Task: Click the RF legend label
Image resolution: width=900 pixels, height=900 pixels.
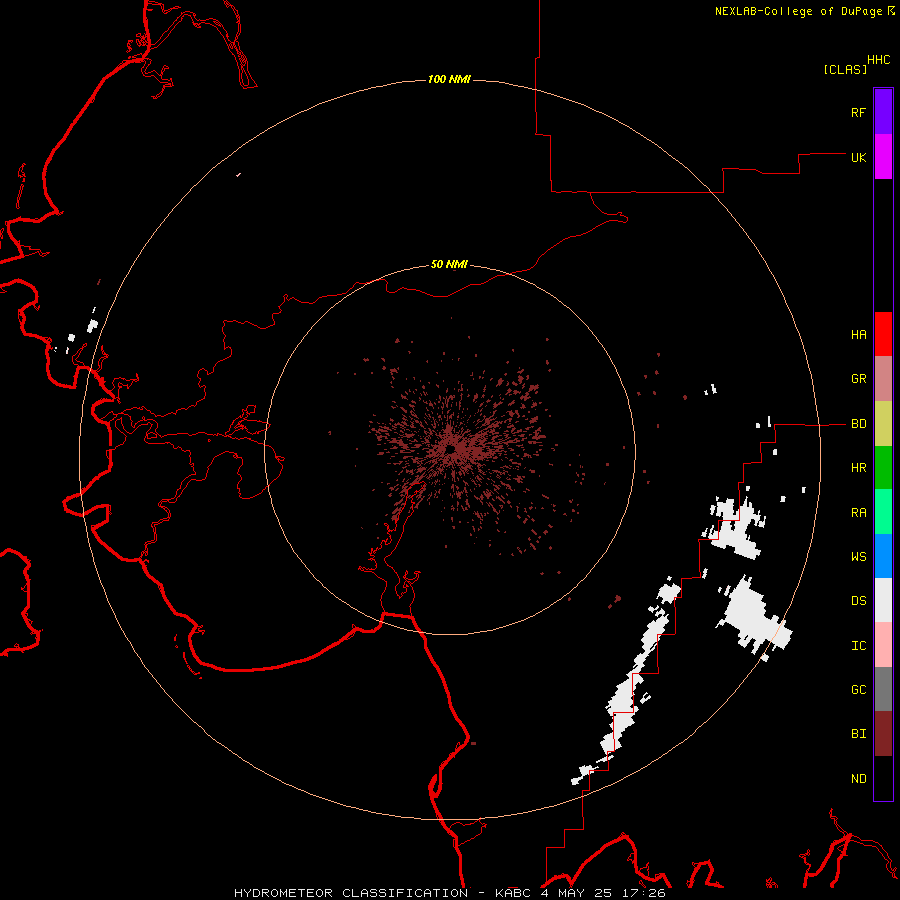Action: [x=858, y=112]
